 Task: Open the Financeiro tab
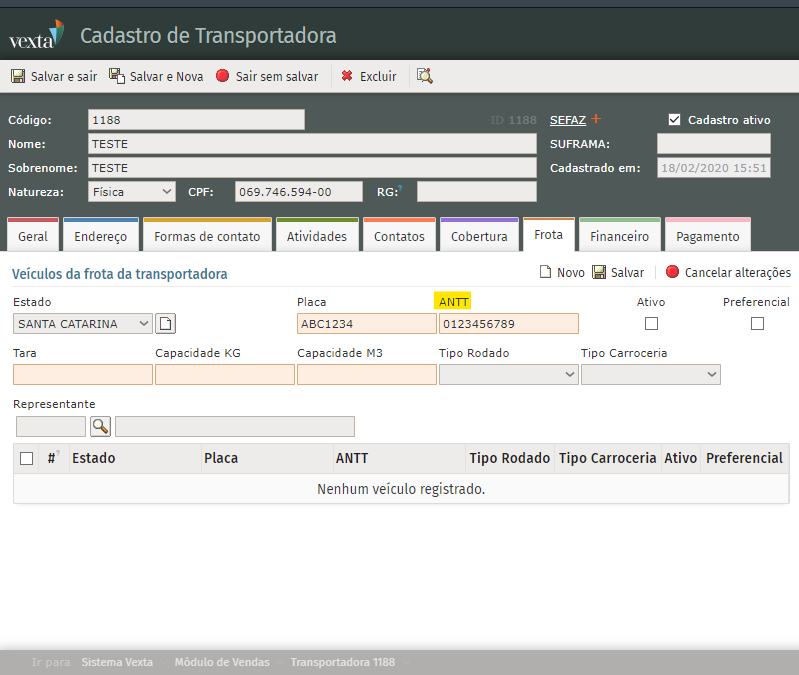coord(619,236)
